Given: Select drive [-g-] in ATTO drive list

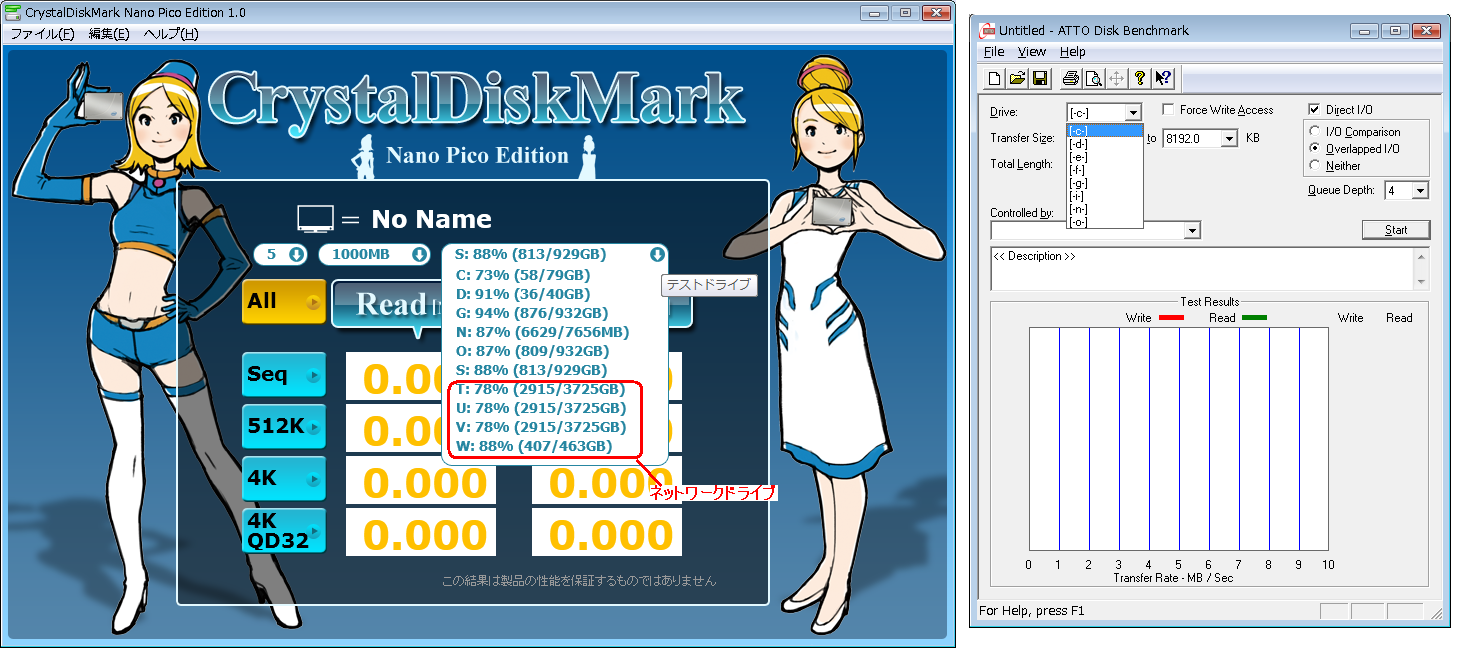Looking at the screenshot, I should 1104,183.
